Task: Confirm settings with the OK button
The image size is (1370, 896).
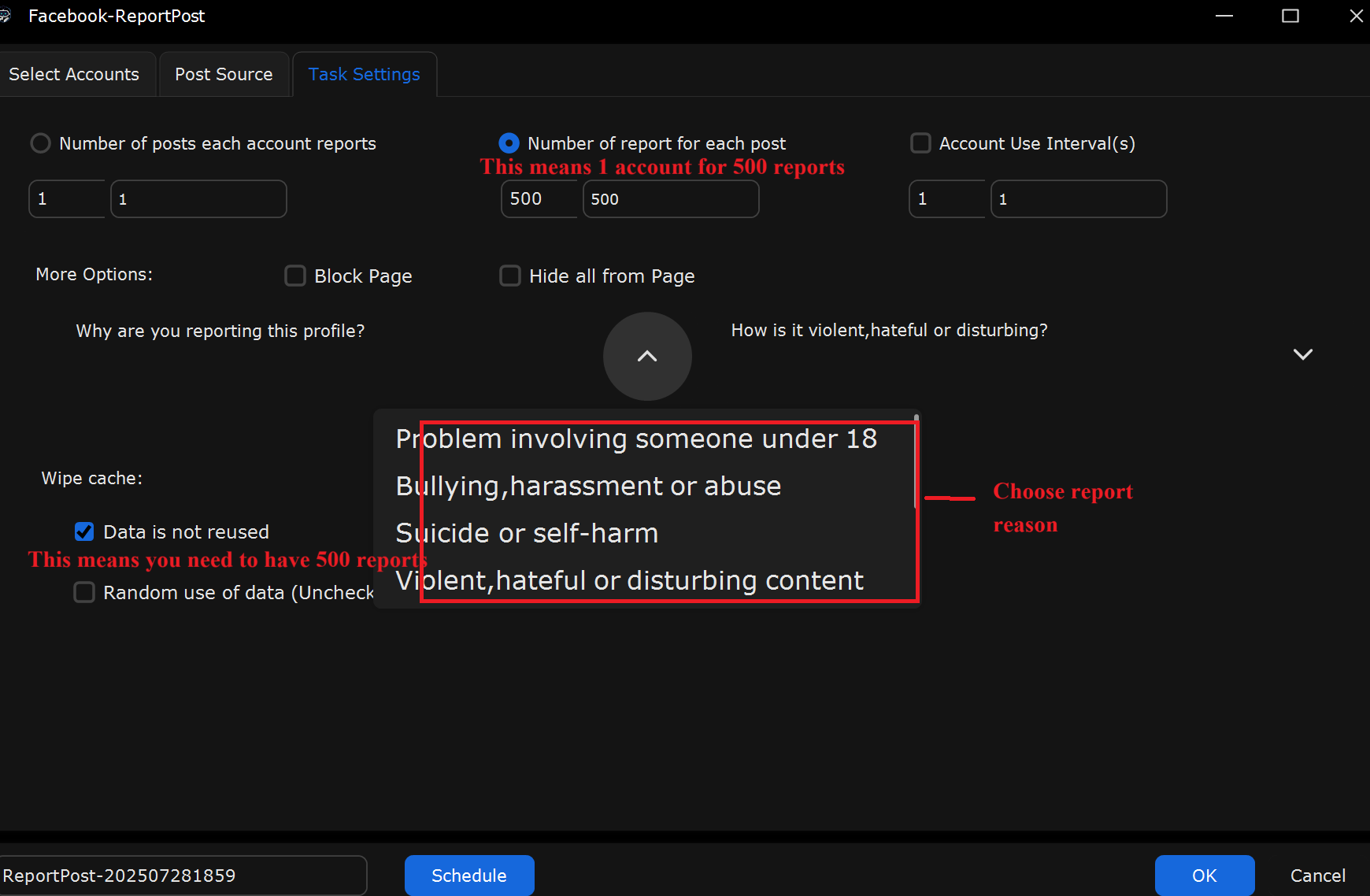Action: tap(1205, 876)
